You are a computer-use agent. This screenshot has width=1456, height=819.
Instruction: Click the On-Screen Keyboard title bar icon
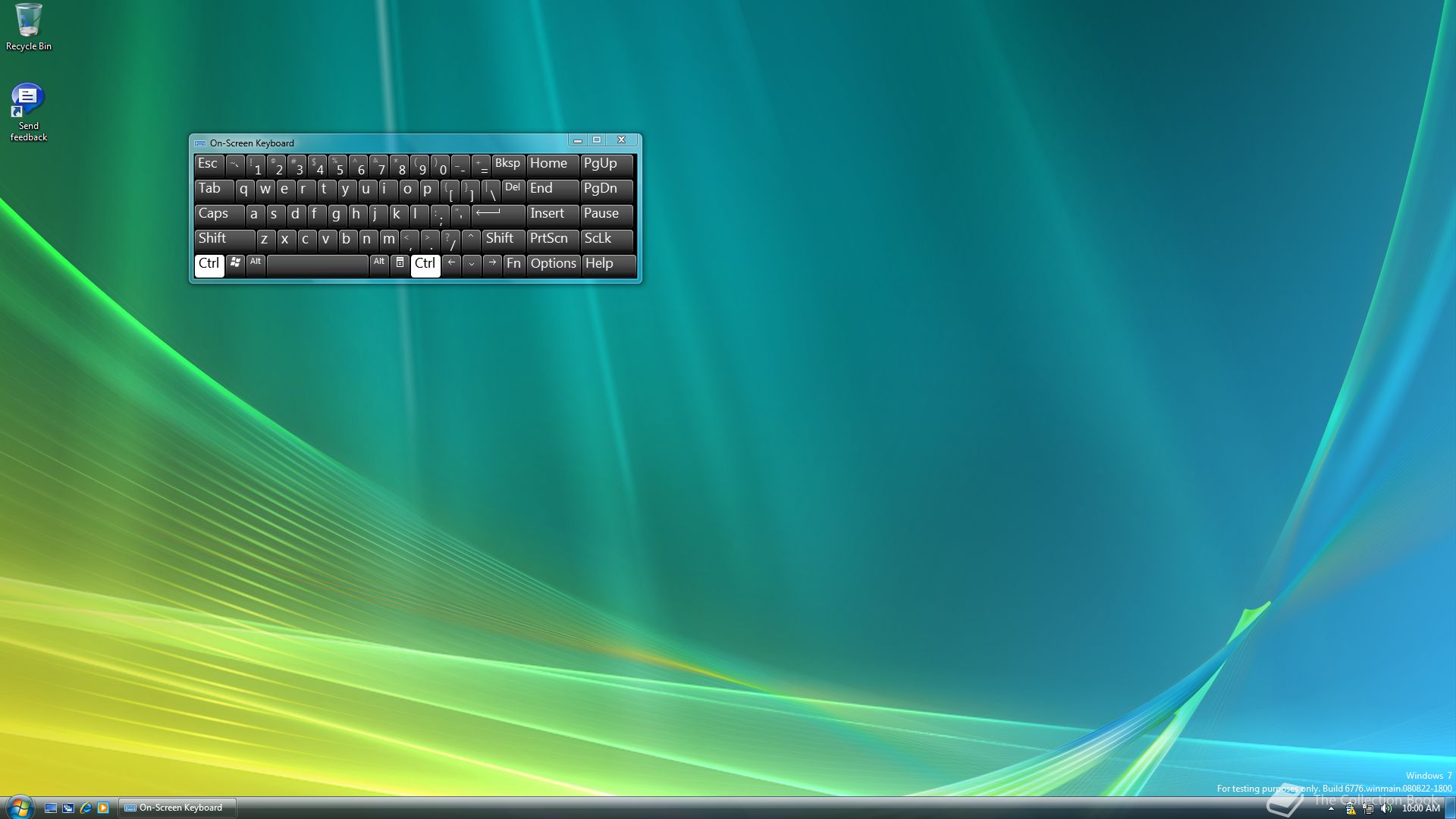tap(200, 143)
